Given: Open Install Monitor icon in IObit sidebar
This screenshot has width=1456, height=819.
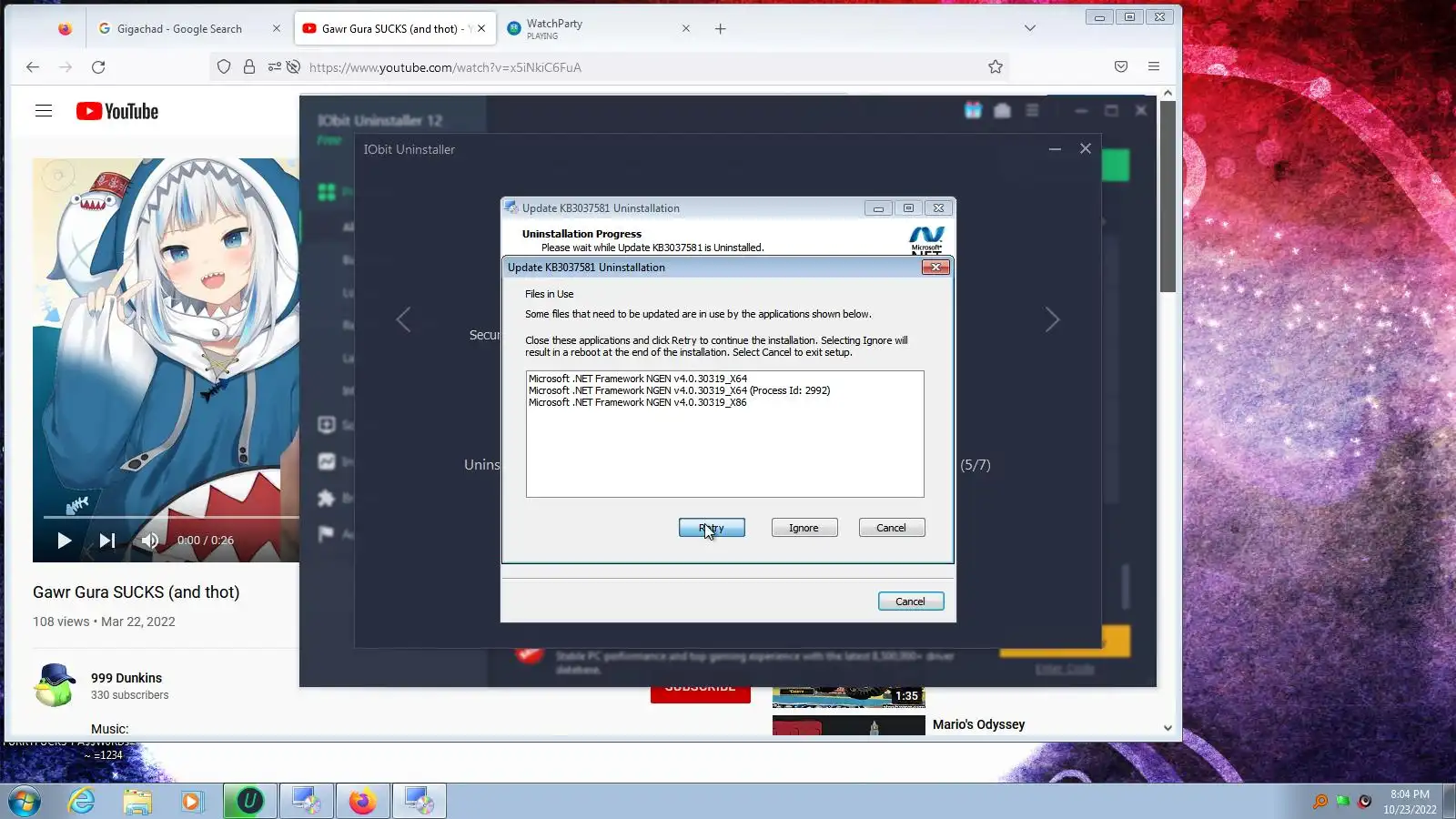Looking at the screenshot, I should click(x=327, y=461).
